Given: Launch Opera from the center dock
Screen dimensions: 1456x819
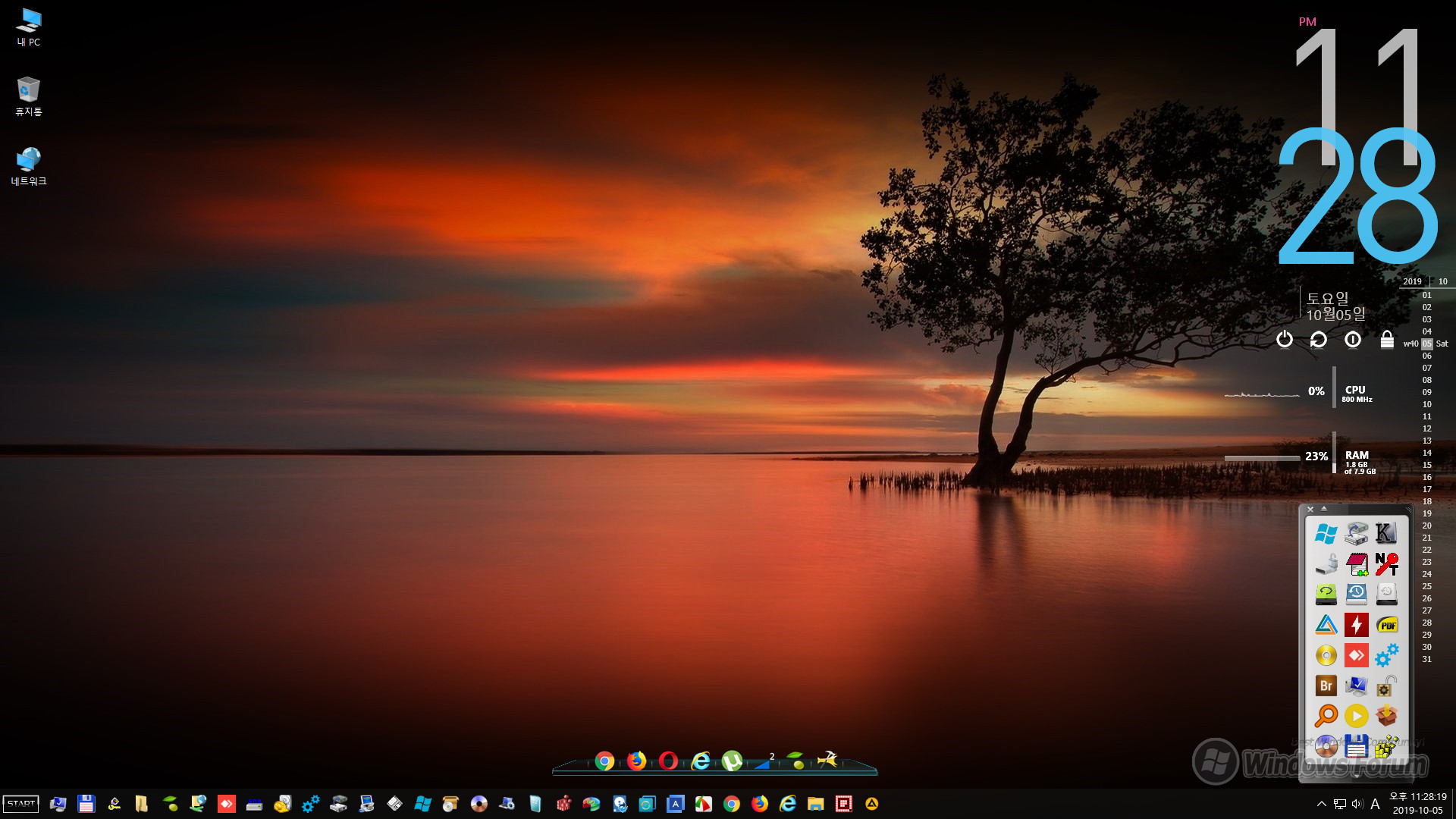Looking at the screenshot, I should pyautogui.click(x=668, y=761).
